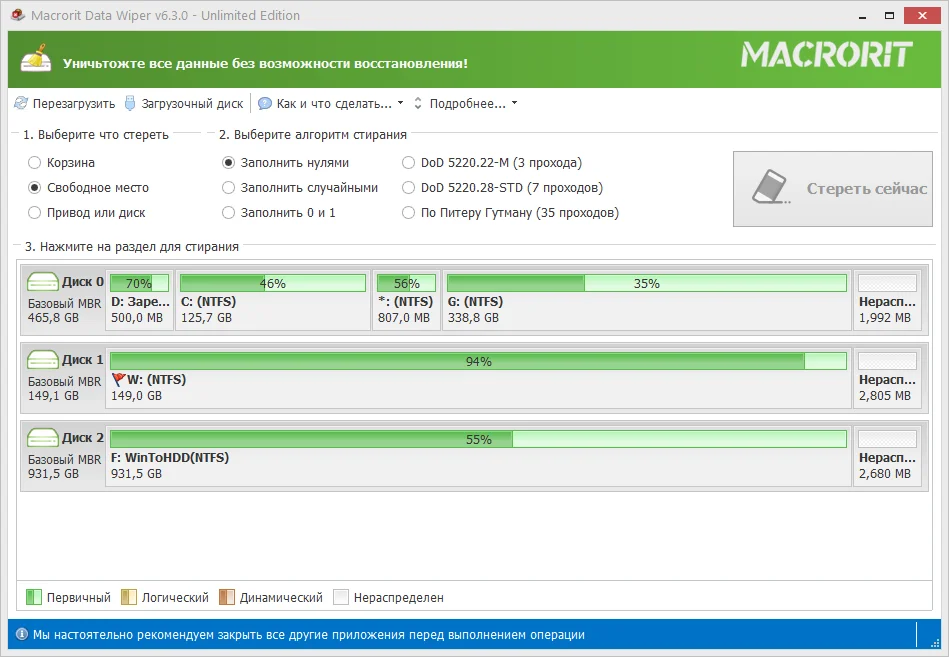Choose the Привод или диск option
The width and height of the screenshot is (949, 657).
(34, 212)
